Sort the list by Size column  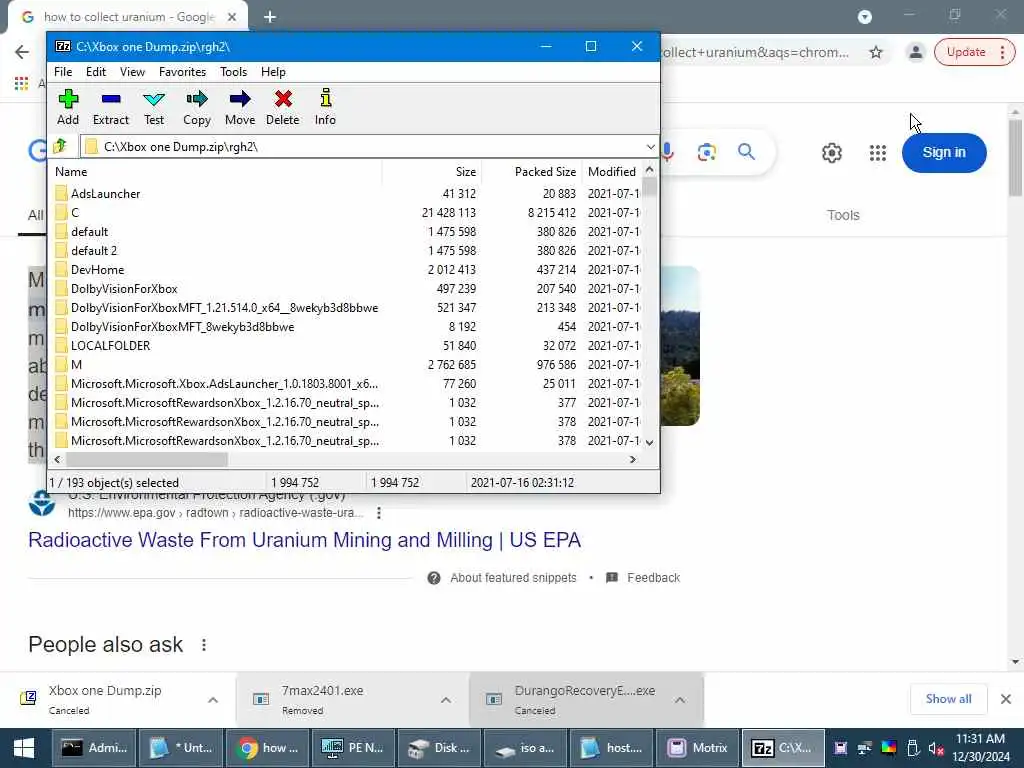point(432,172)
